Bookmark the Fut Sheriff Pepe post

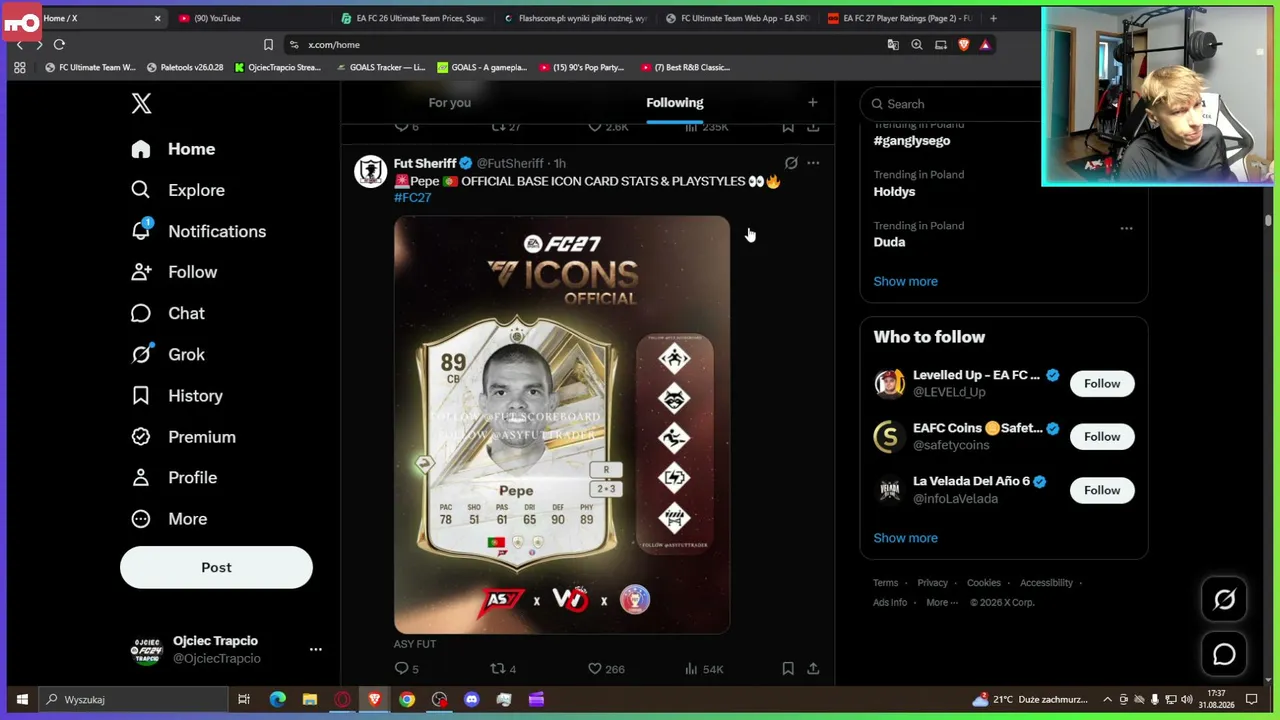click(788, 669)
